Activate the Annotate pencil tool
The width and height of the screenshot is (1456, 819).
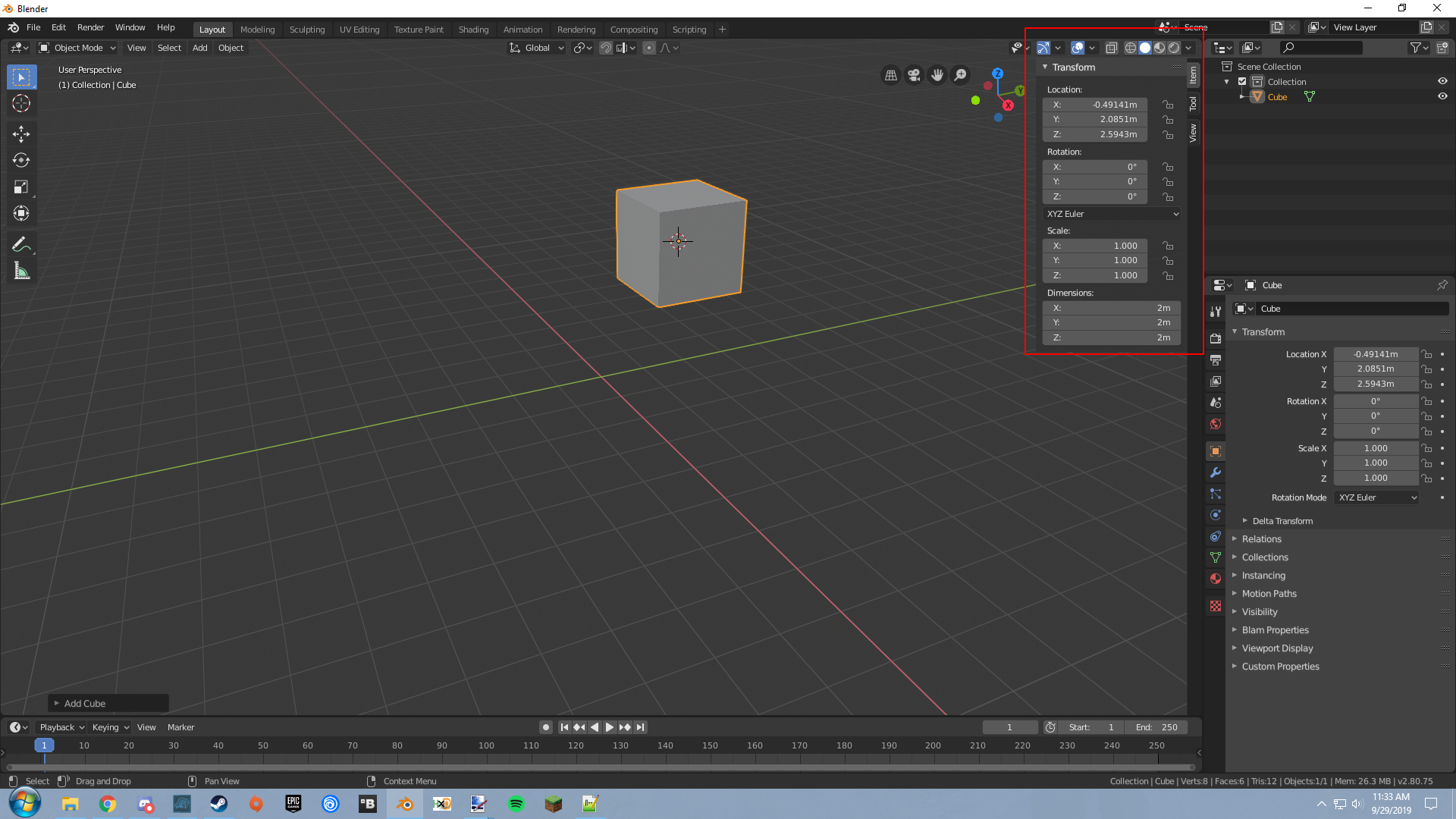coord(21,244)
